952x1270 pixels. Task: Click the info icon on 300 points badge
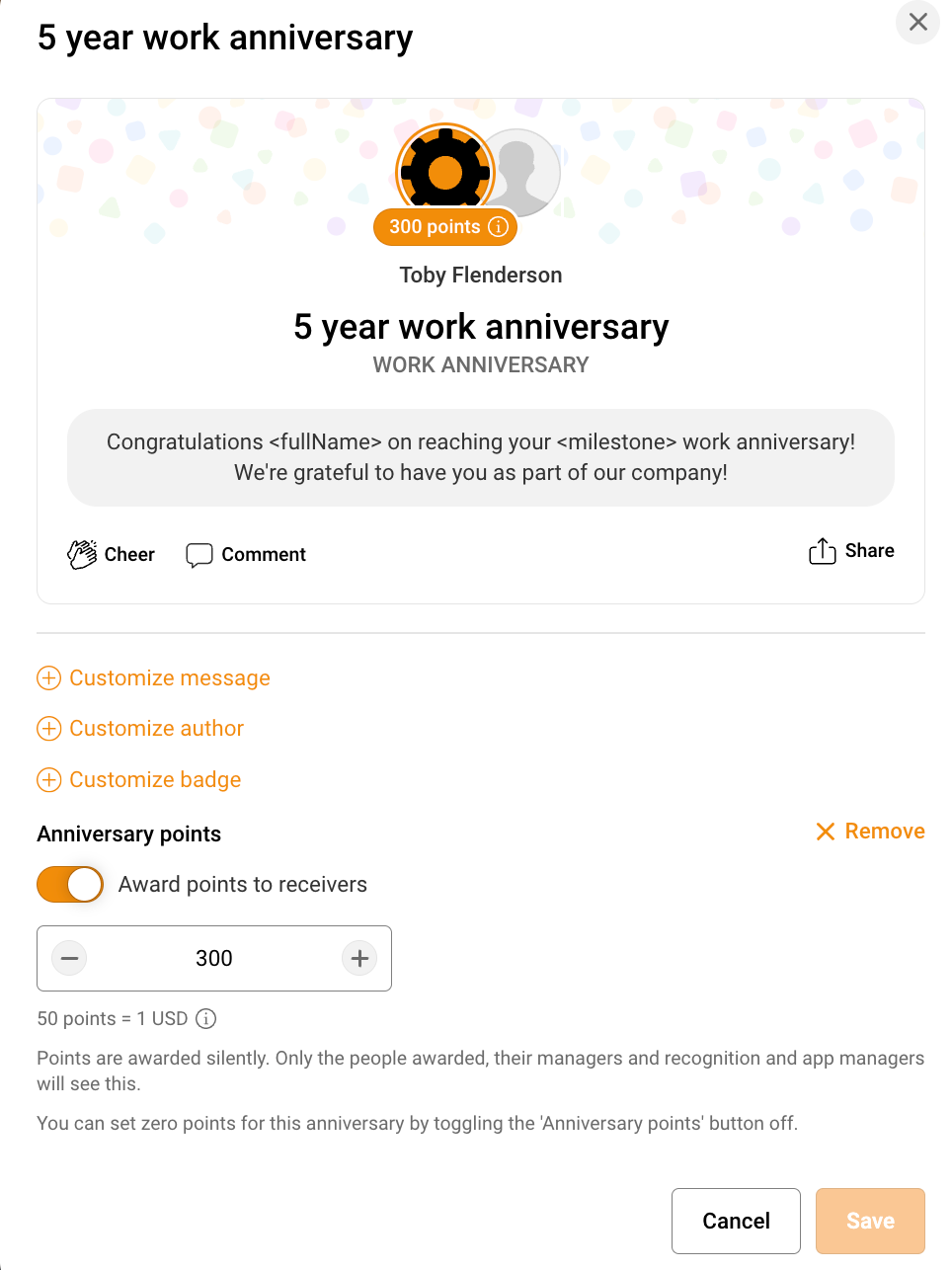click(x=499, y=227)
